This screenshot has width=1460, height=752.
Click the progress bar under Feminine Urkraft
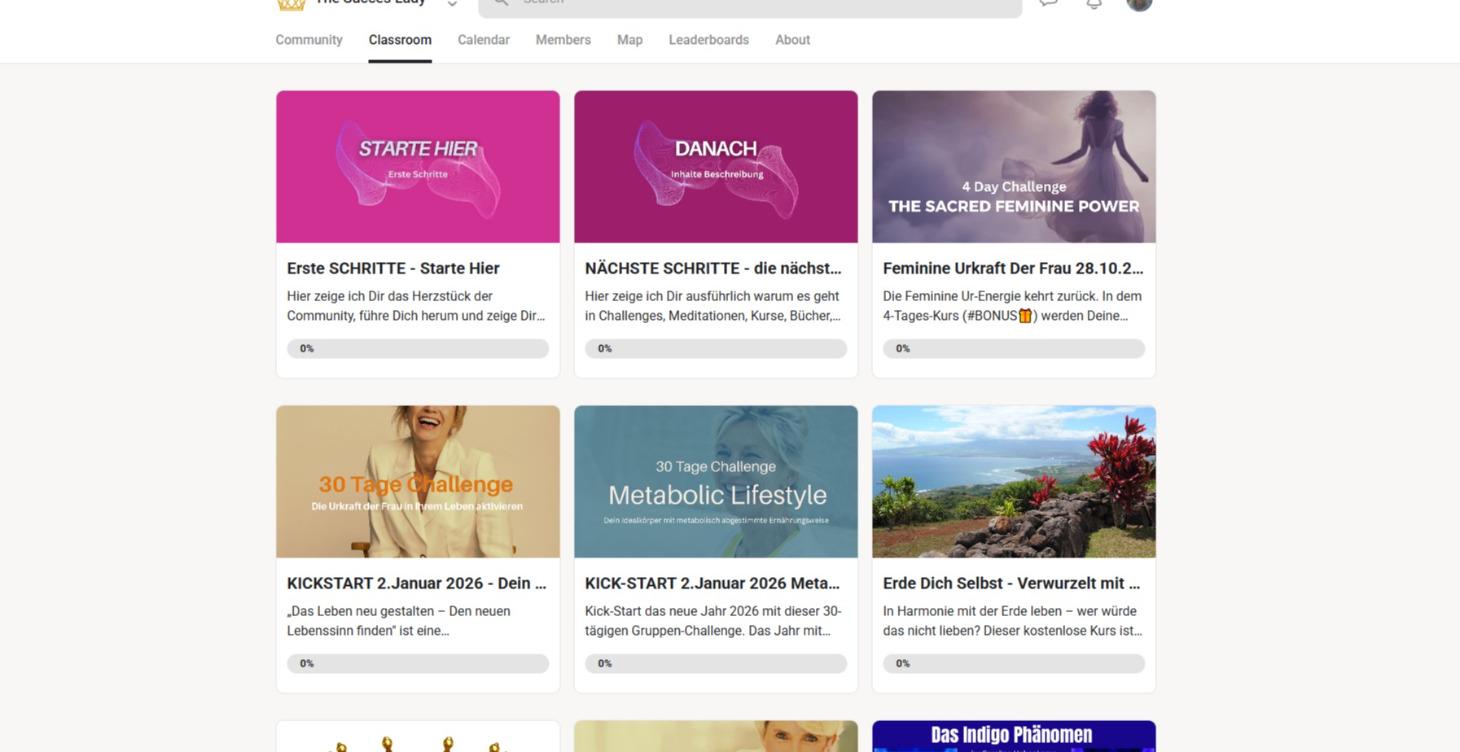[x=1014, y=349]
